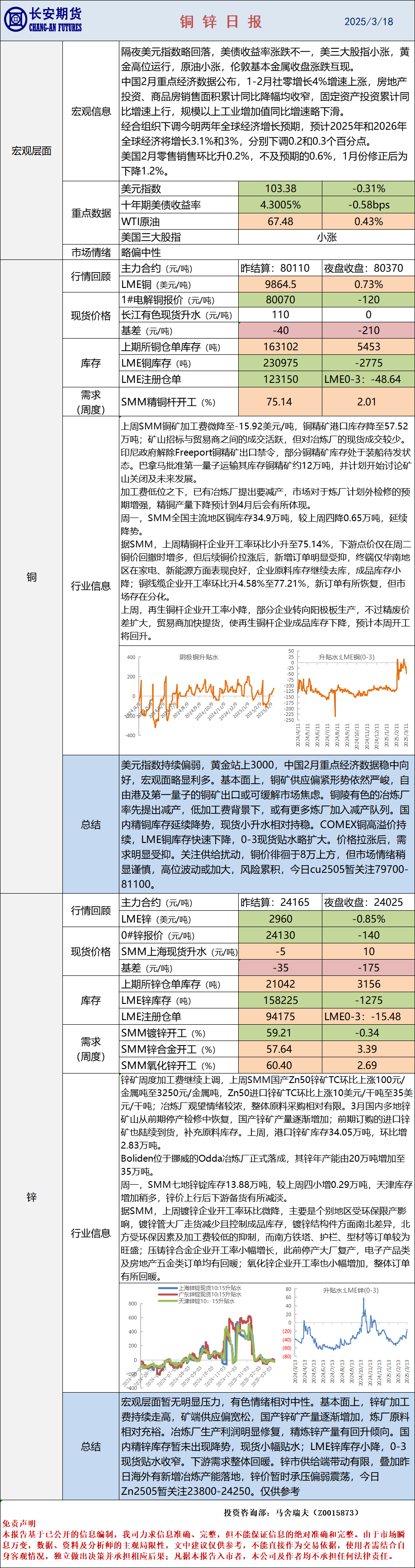Click the Chang-An Futures logo

[42, 20]
